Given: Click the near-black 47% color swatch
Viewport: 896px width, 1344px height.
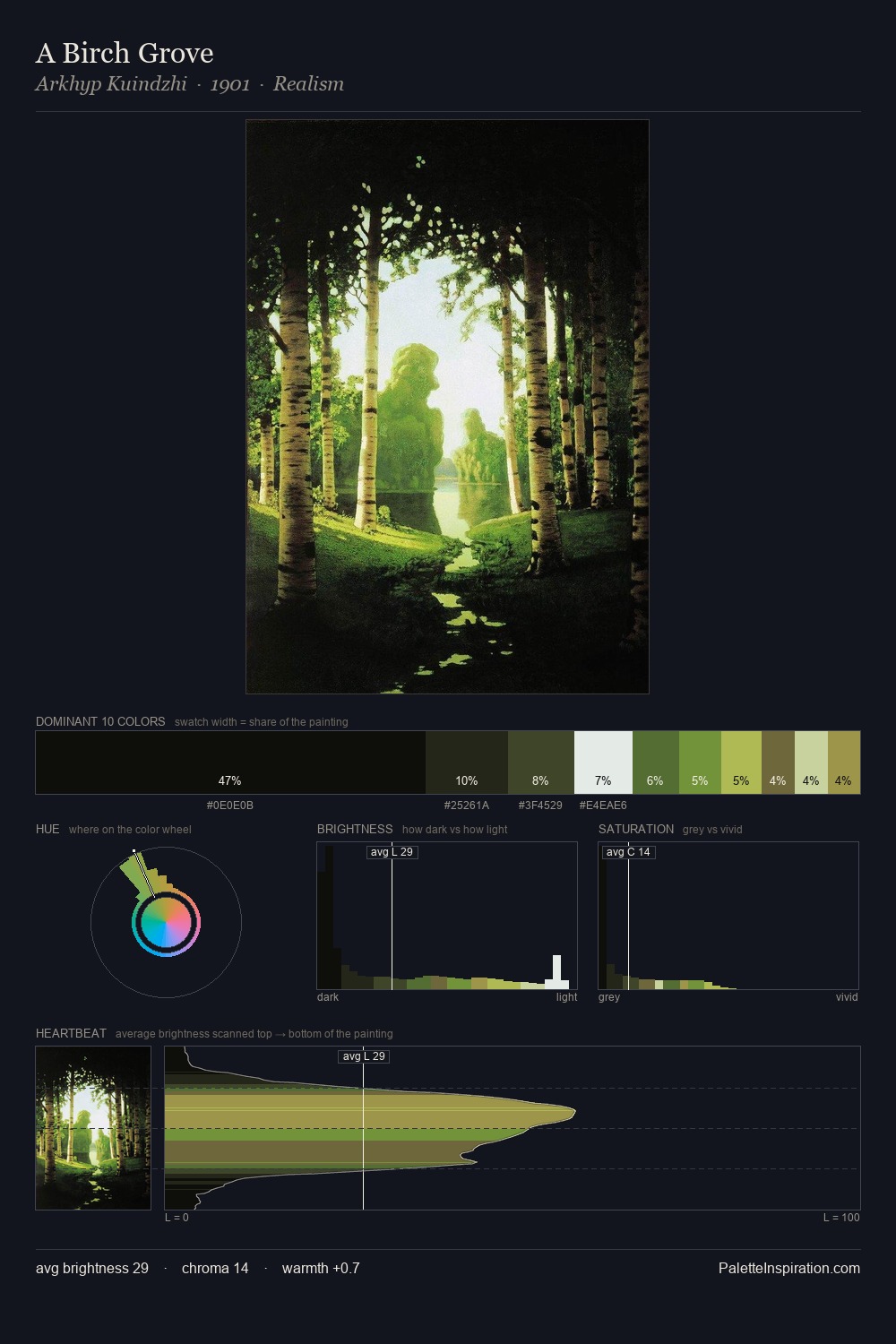Looking at the screenshot, I should click(x=230, y=762).
